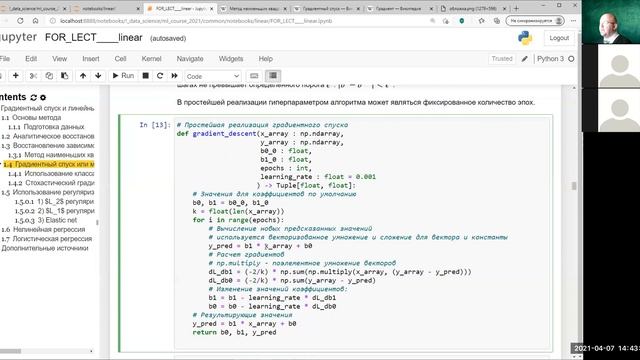Open the cell type dropdown showing Code

[x=212, y=76]
